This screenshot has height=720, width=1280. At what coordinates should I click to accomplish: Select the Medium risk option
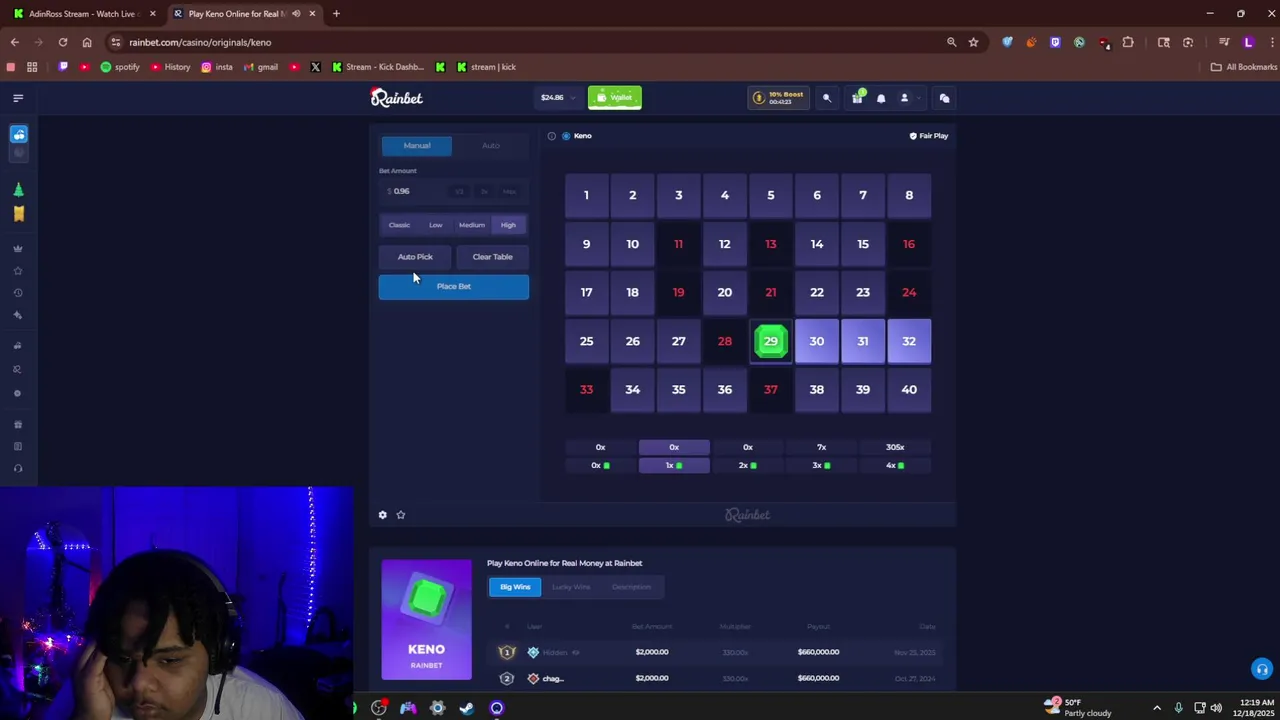(472, 225)
